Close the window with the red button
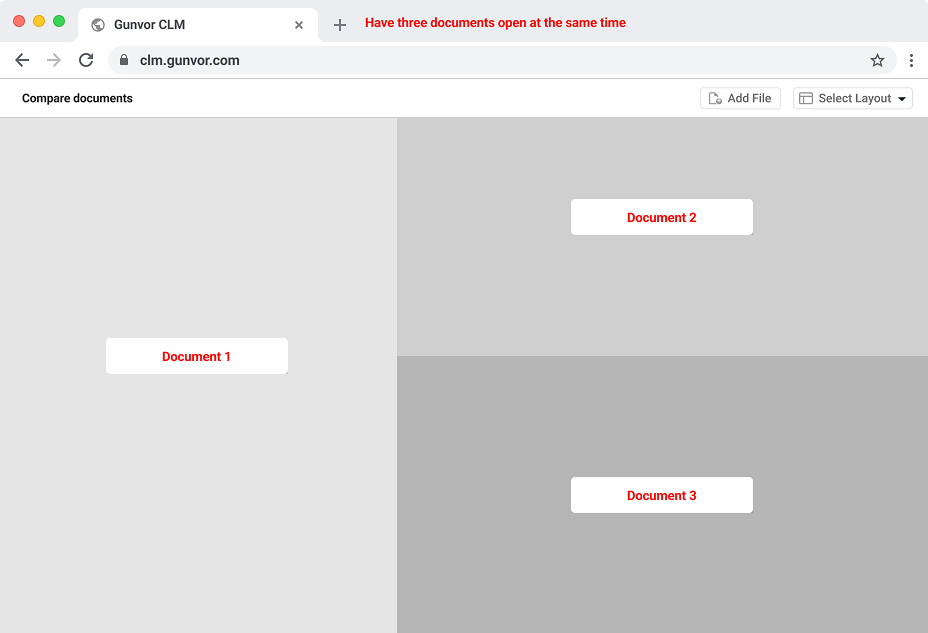The image size is (928, 633). [19, 21]
